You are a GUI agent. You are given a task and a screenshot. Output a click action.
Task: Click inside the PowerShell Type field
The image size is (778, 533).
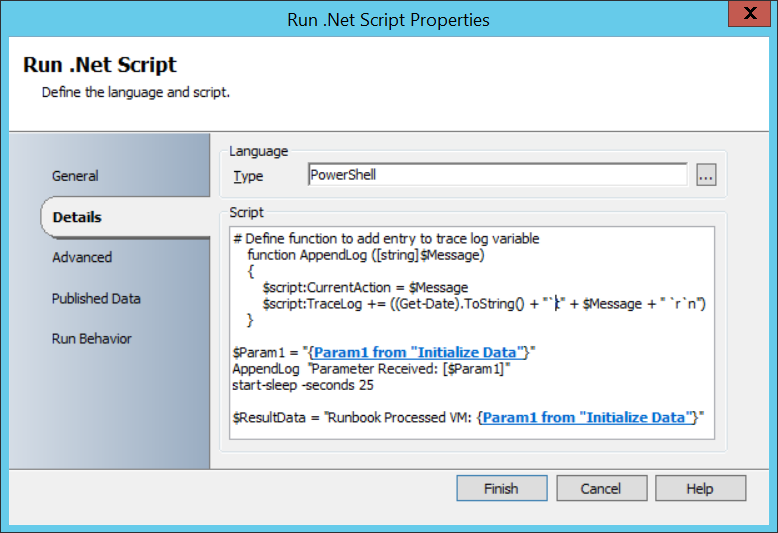[x=498, y=175]
